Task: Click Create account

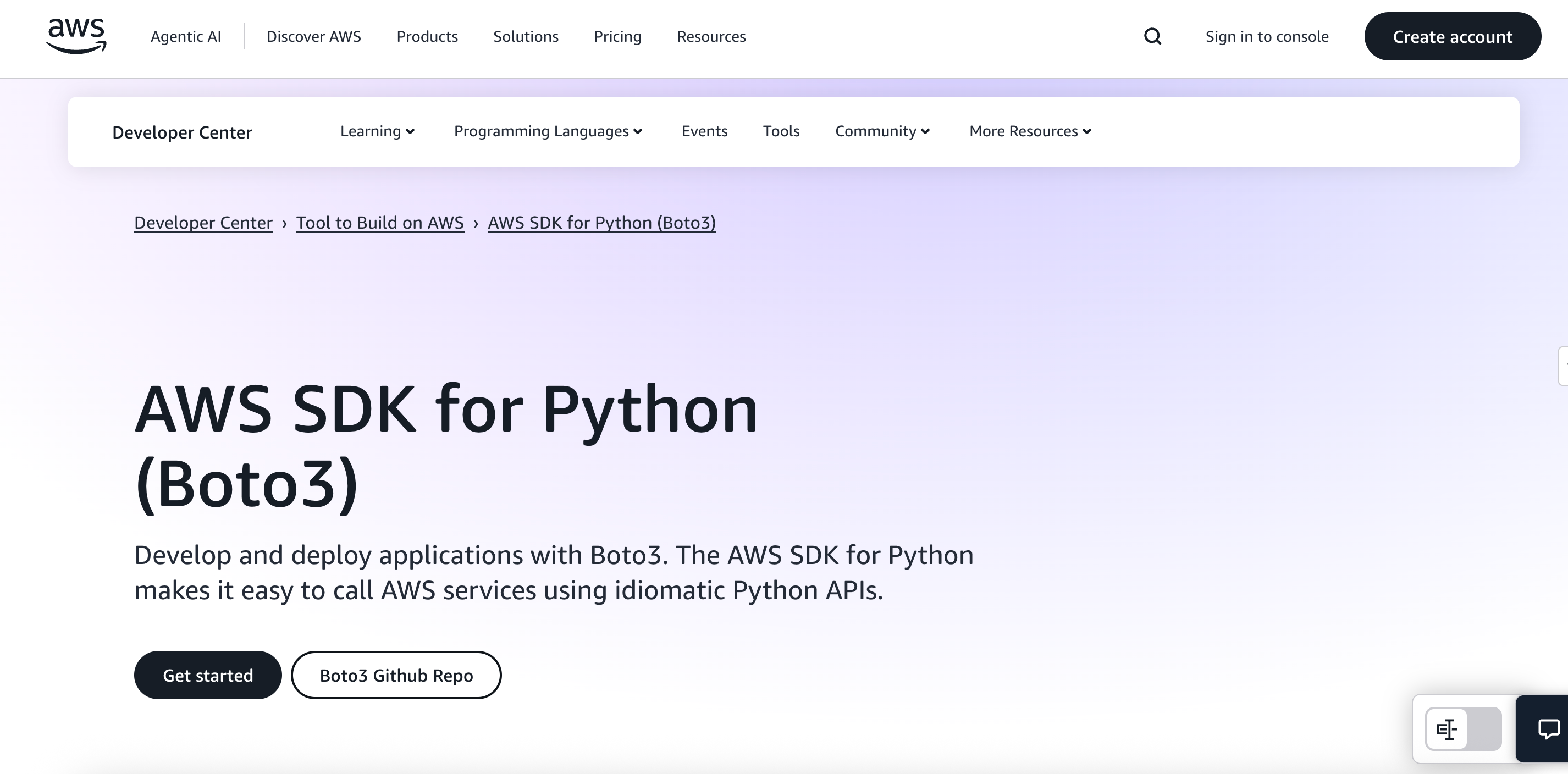Action: pos(1453,36)
